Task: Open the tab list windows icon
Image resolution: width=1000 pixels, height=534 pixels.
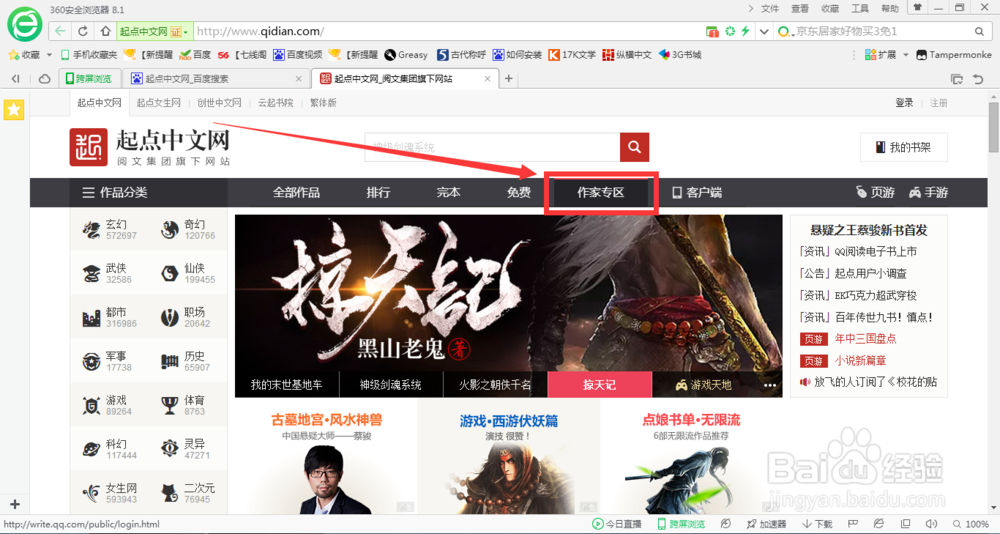Action: tap(957, 79)
